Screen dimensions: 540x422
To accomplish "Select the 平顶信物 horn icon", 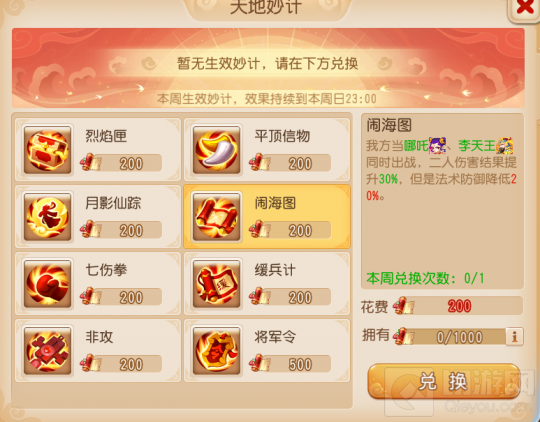I will pos(217,150).
